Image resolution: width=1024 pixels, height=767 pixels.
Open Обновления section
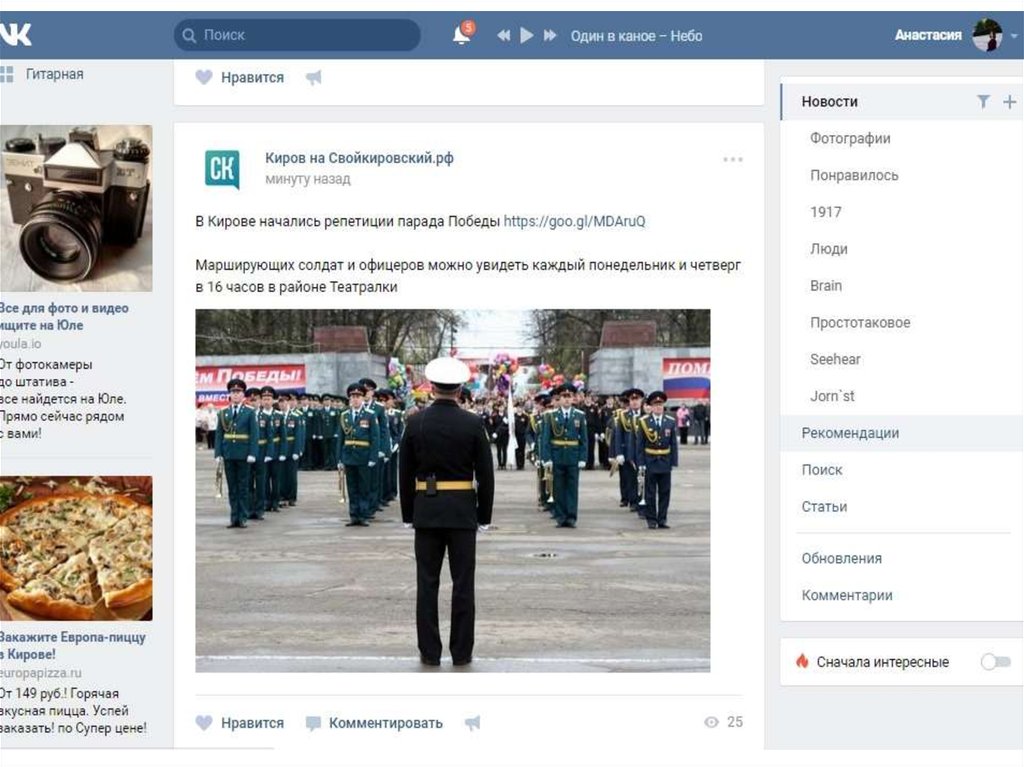coord(842,559)
